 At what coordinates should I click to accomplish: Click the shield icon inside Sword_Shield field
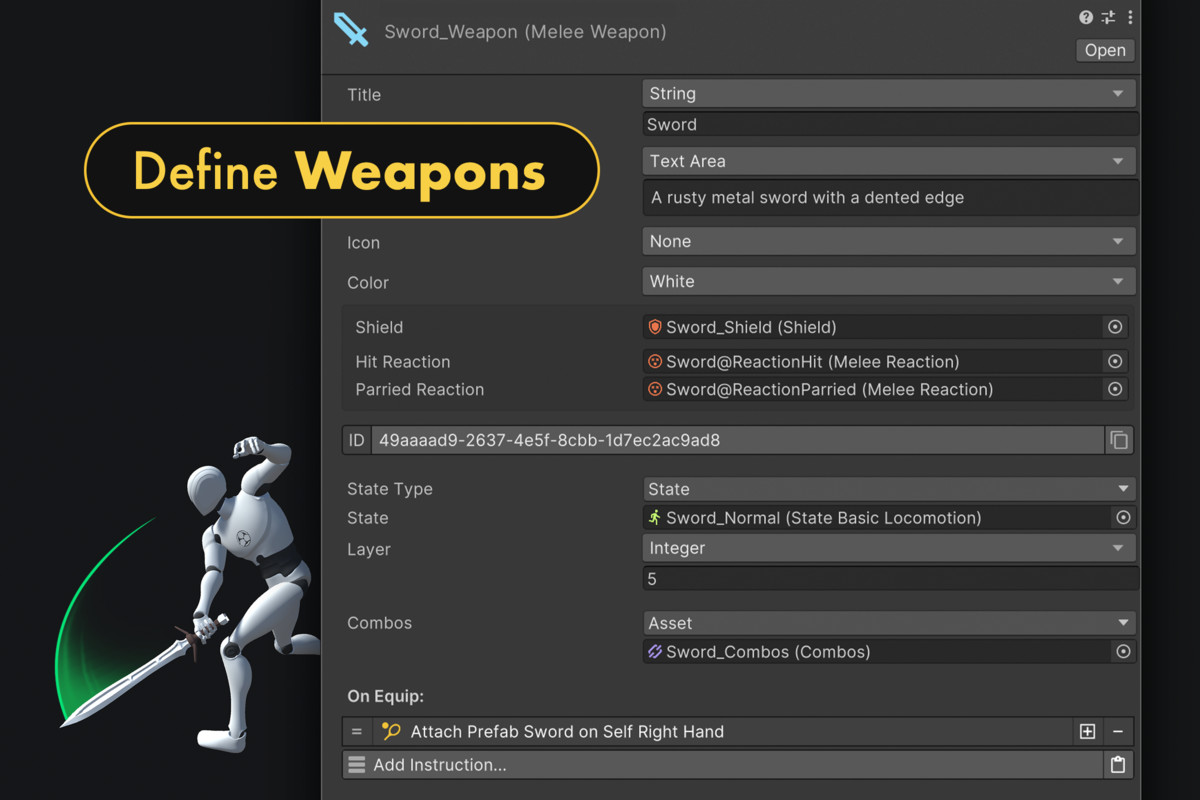point(655,326)
